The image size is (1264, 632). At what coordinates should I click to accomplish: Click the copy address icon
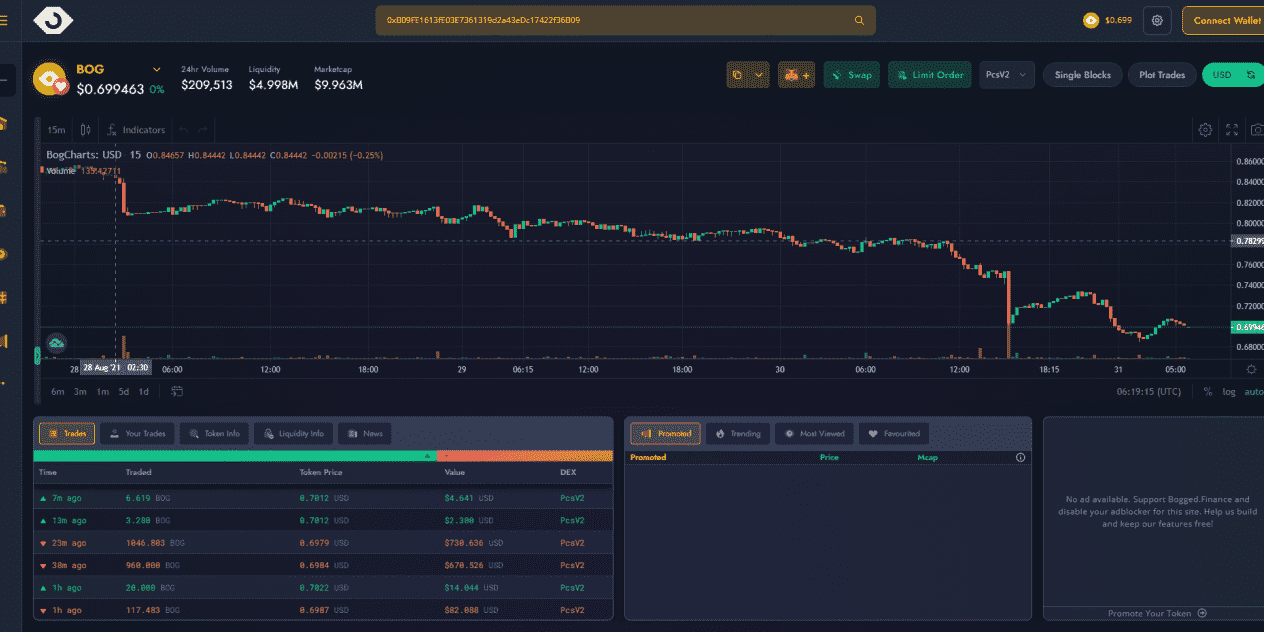[738, 75]
